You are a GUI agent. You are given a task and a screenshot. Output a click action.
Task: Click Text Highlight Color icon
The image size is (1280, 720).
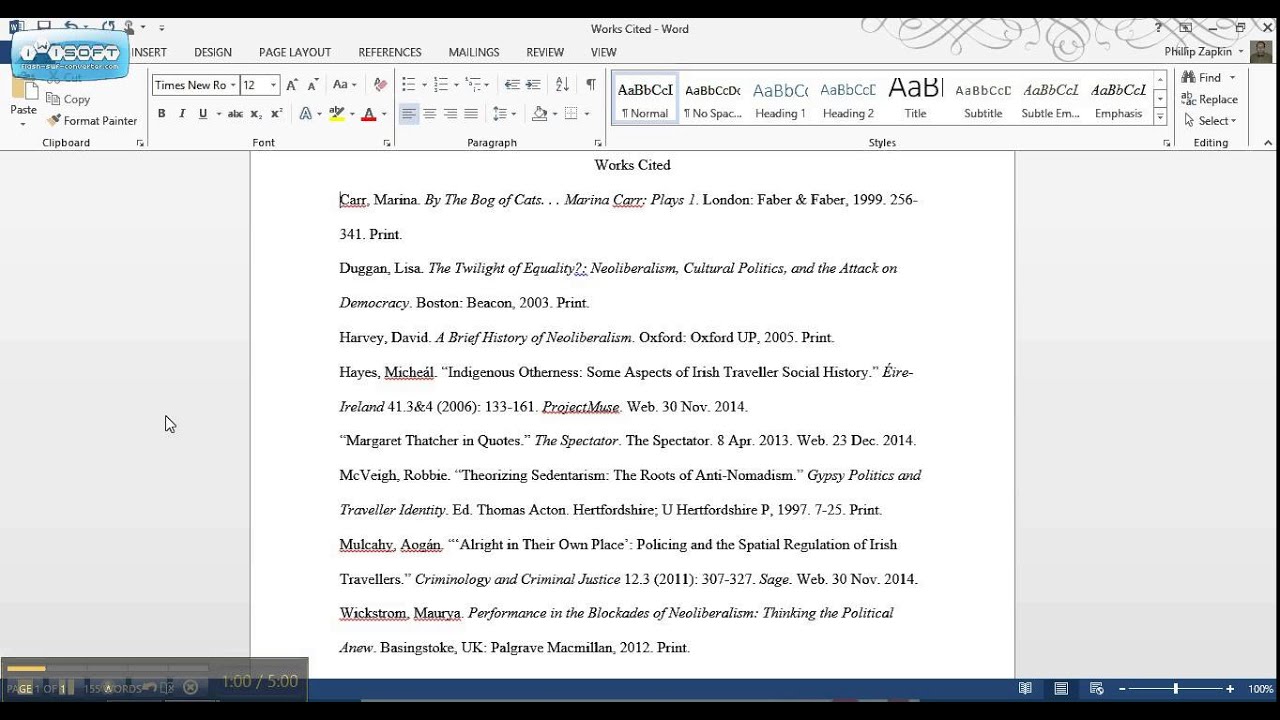337,114
